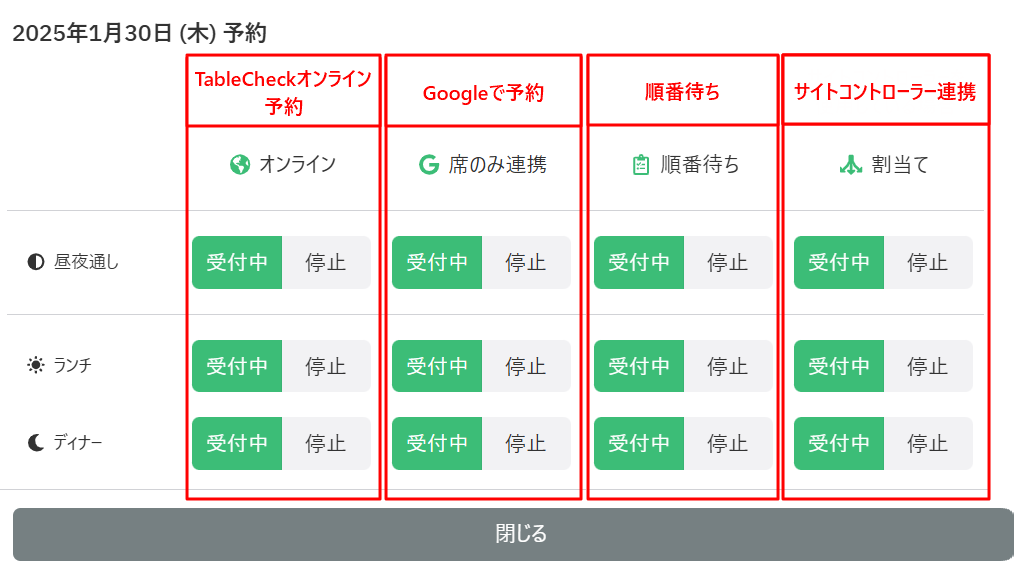The width and height of the screenshot is (1026, 572).
Task: Click the Googleで予約 header label
Action: pos(483,93)
